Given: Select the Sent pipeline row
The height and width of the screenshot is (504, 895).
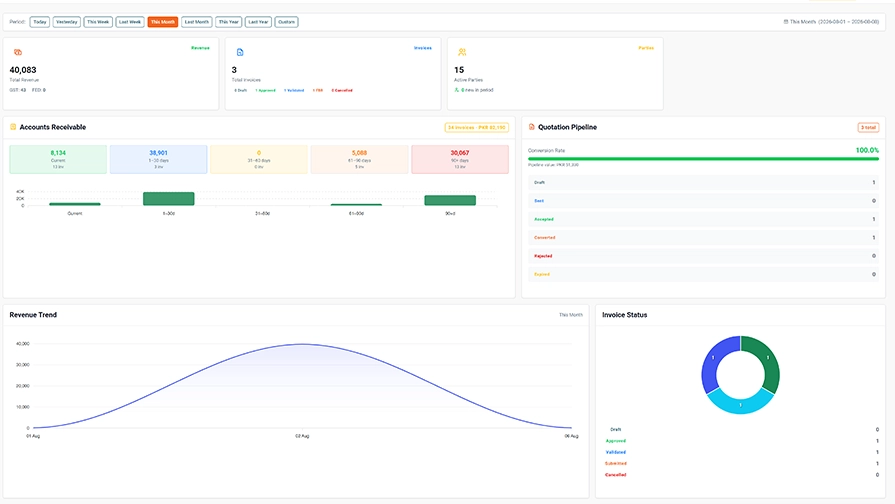Looking at the screenshot, I should [x=703, y=201].
